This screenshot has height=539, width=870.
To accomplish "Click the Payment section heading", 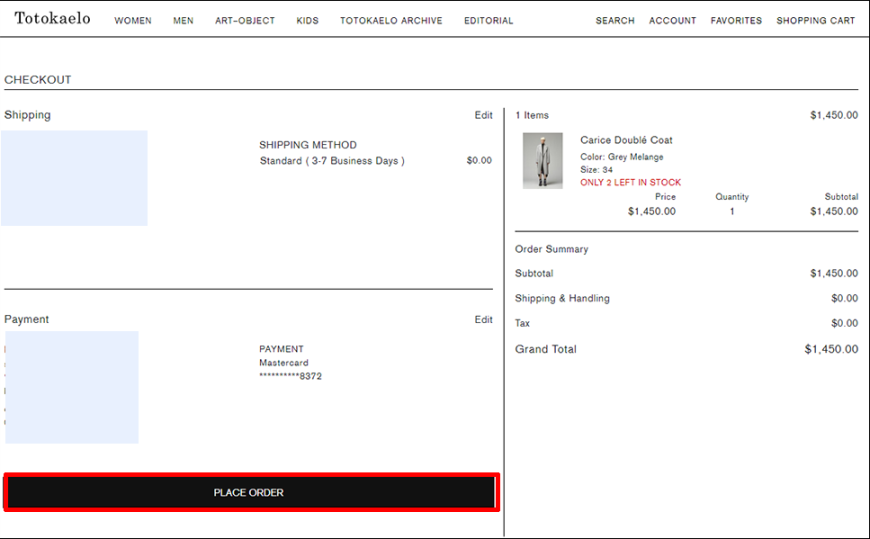I will click(27, 319).
